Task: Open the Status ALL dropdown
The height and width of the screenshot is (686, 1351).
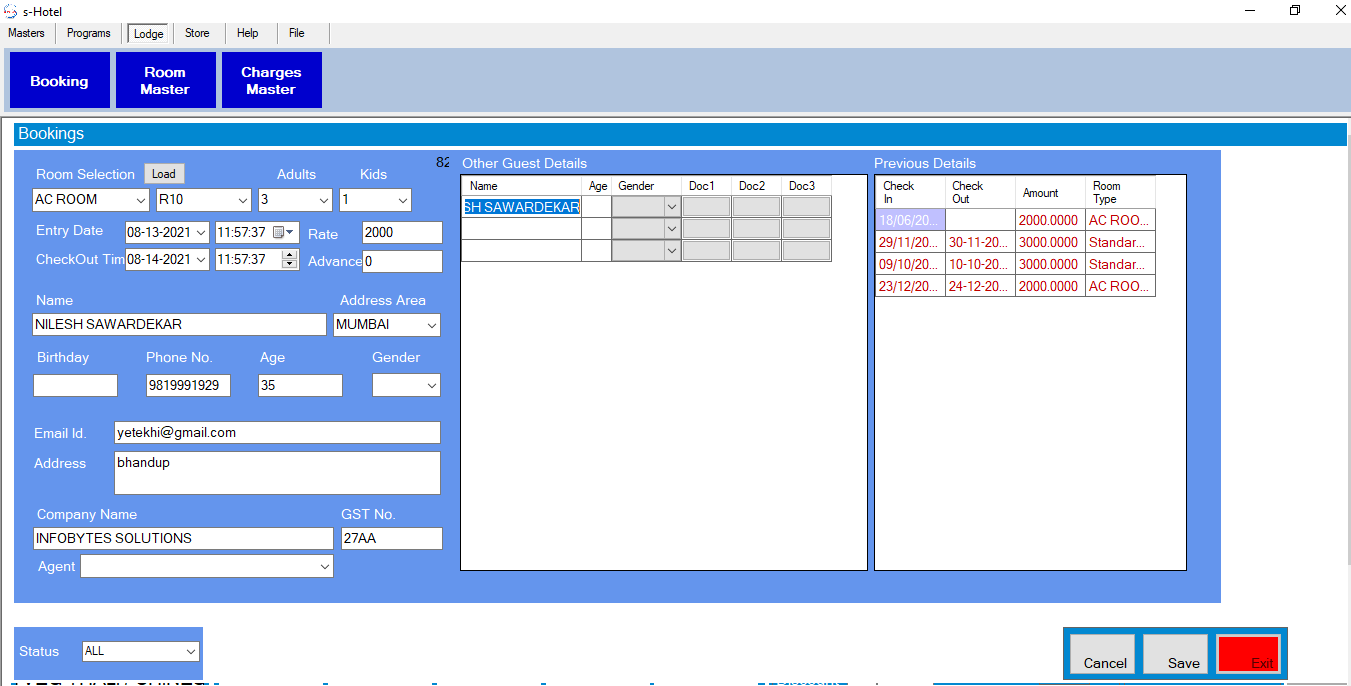Action: click(x=191, y=652)
